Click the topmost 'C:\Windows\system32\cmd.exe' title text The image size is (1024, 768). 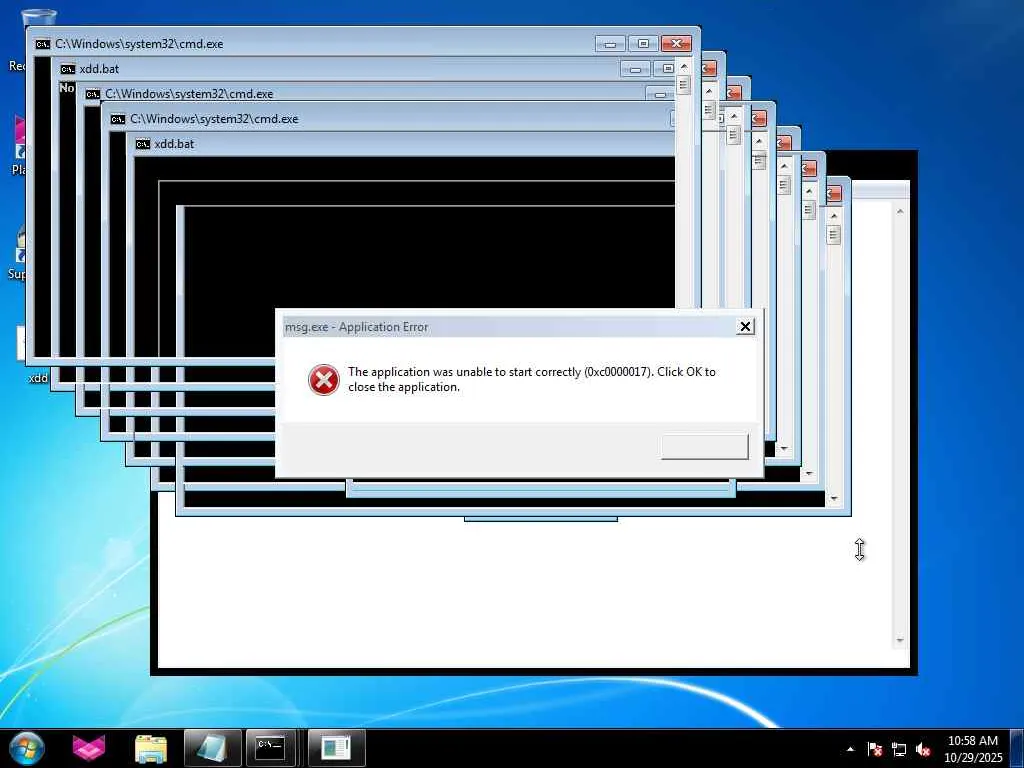pos(139,44)
